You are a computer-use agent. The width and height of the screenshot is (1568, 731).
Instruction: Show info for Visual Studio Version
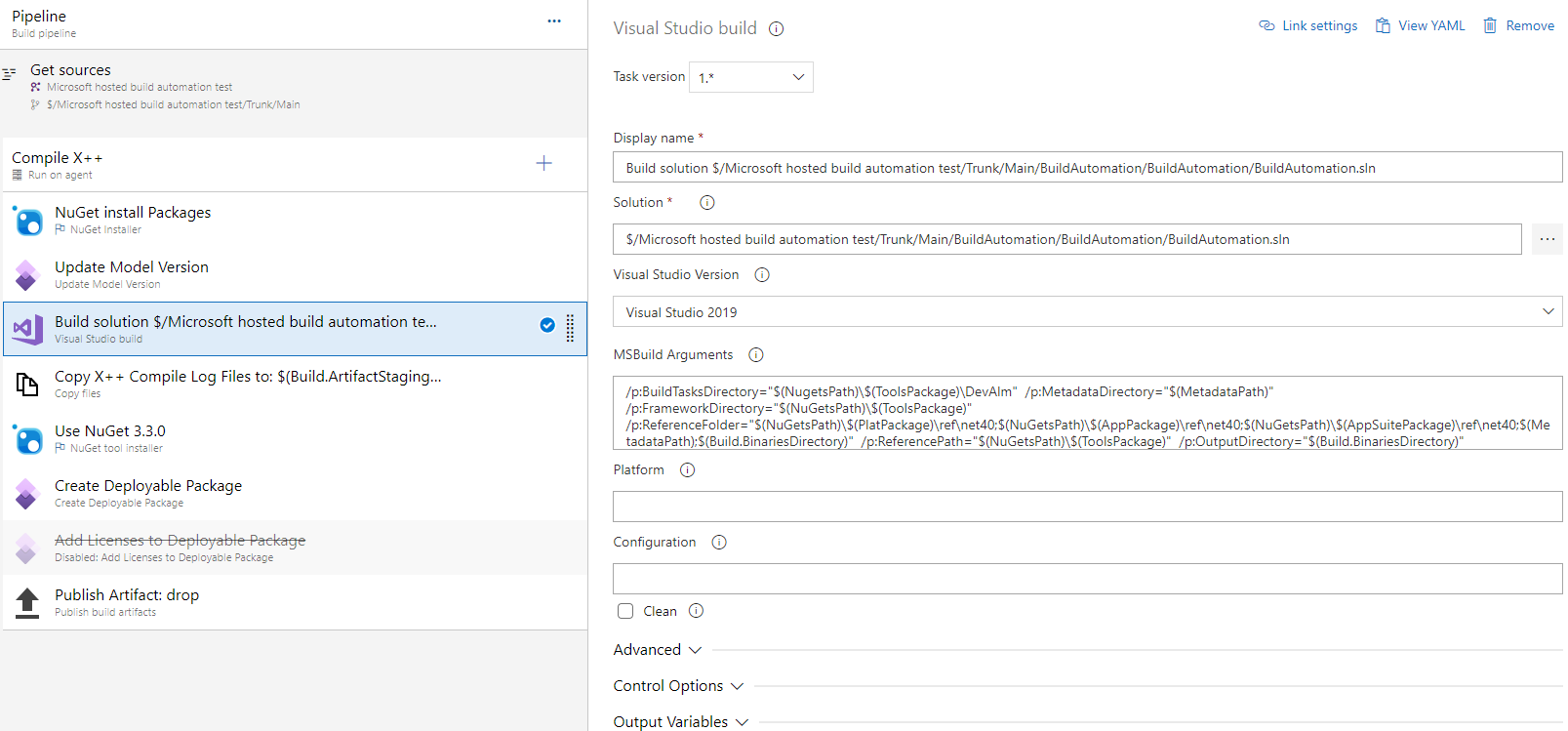(762, 275)
